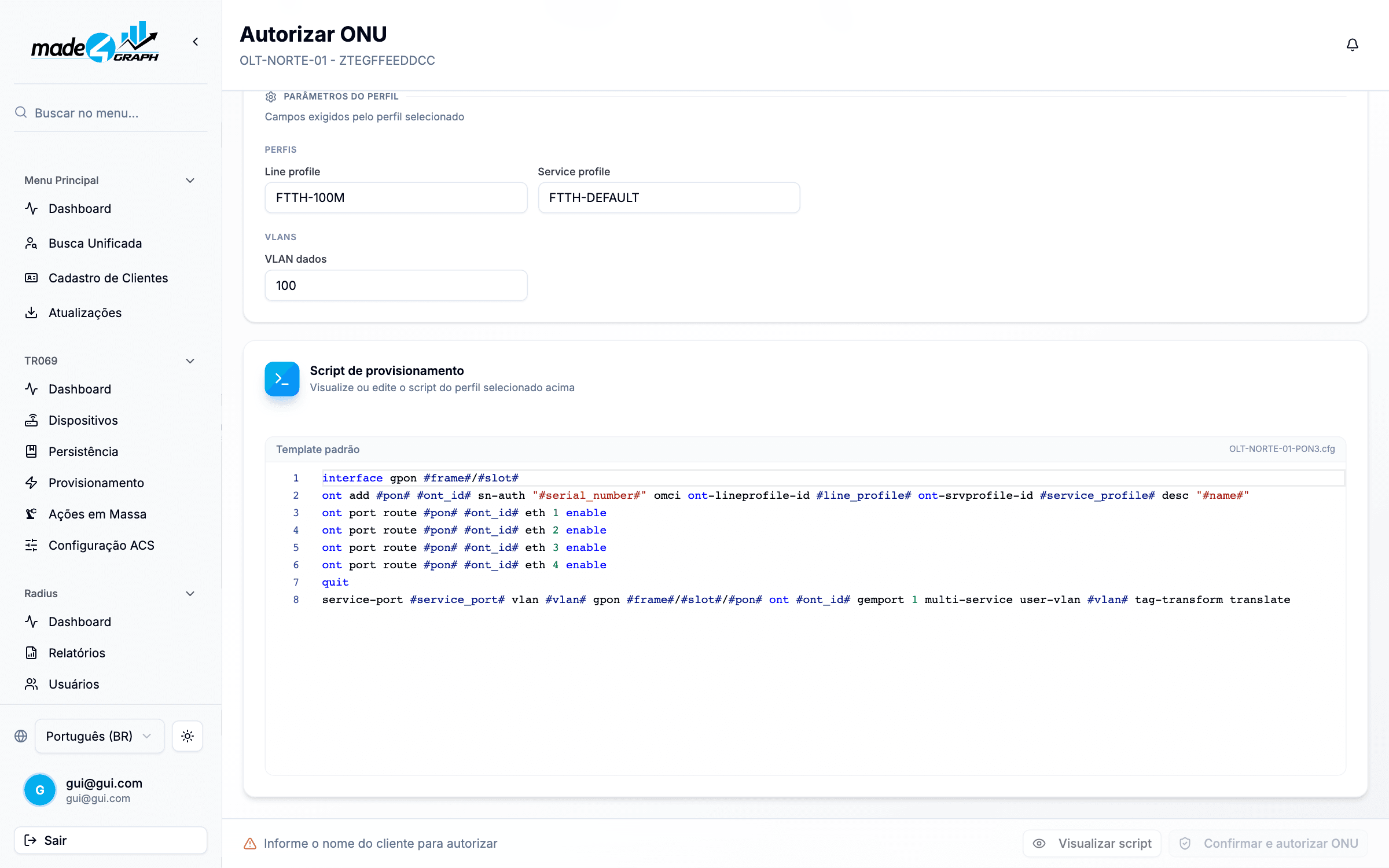Toggle the light theme sun button

[x=187, y=736]
